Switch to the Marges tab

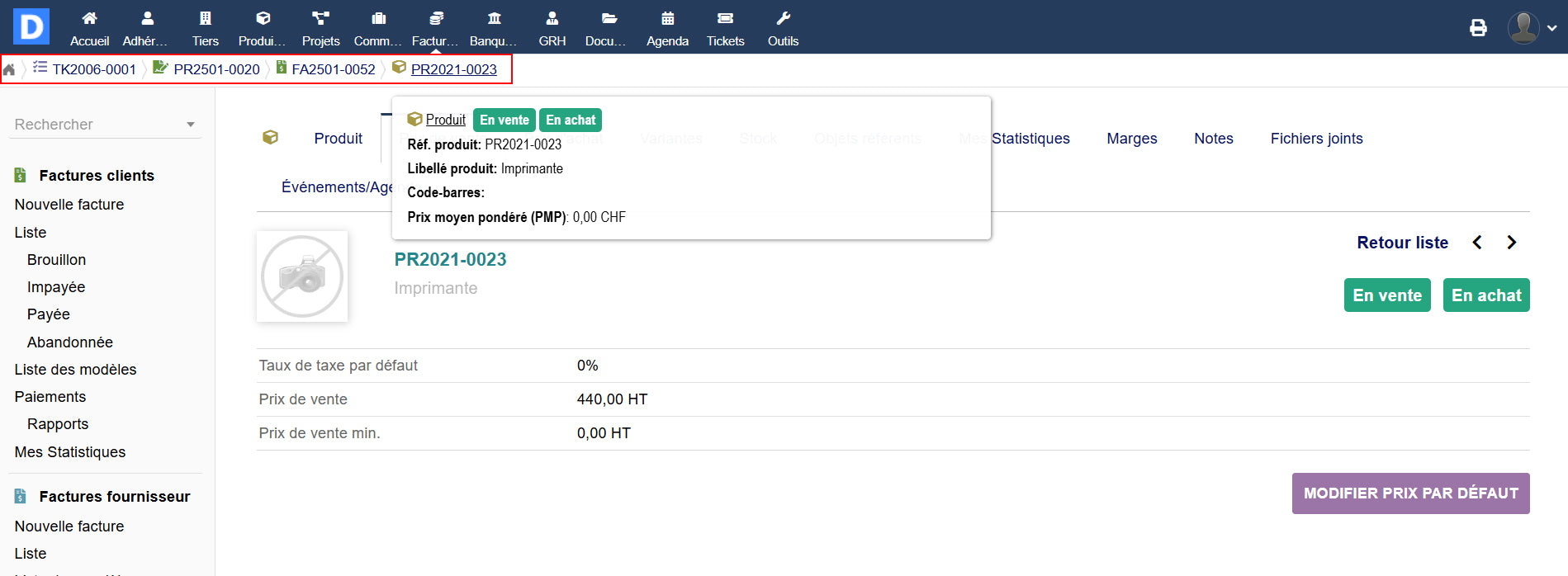pyautogui.click(x=1131, y=139)
